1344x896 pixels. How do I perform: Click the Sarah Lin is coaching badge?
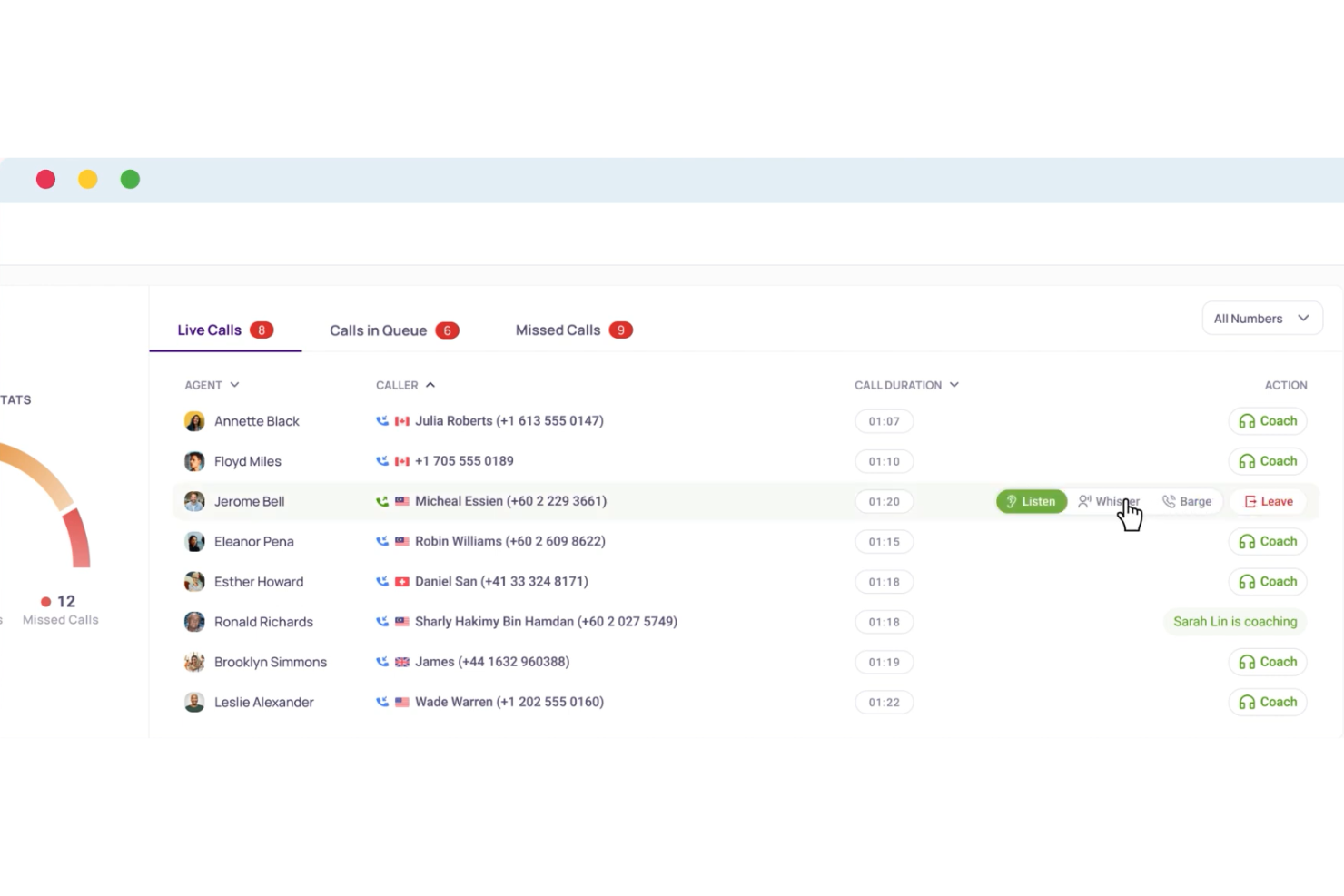pyautogui.click(x=1235, y=621)
